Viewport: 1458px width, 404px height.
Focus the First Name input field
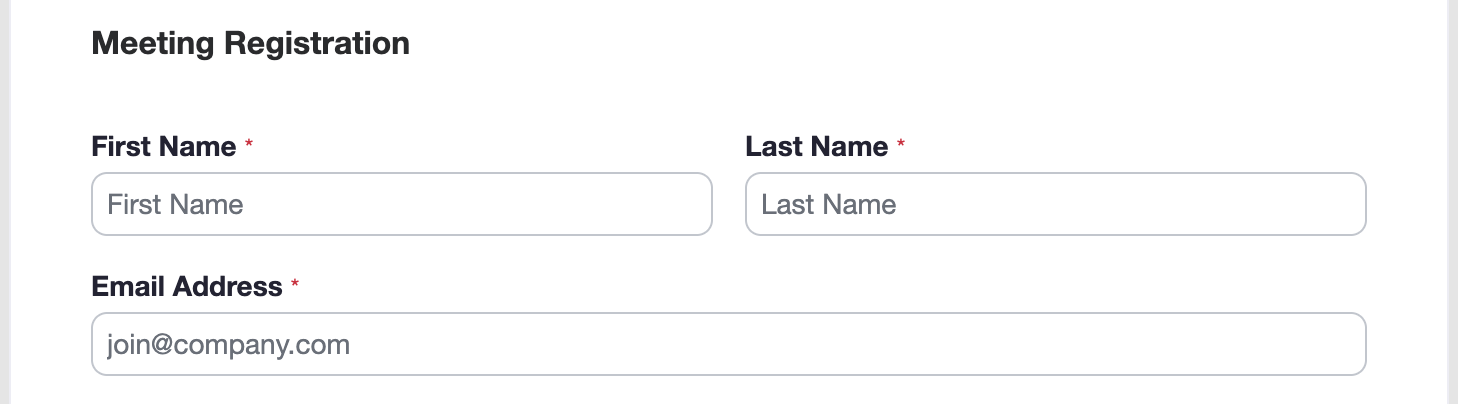click(401, 204)
